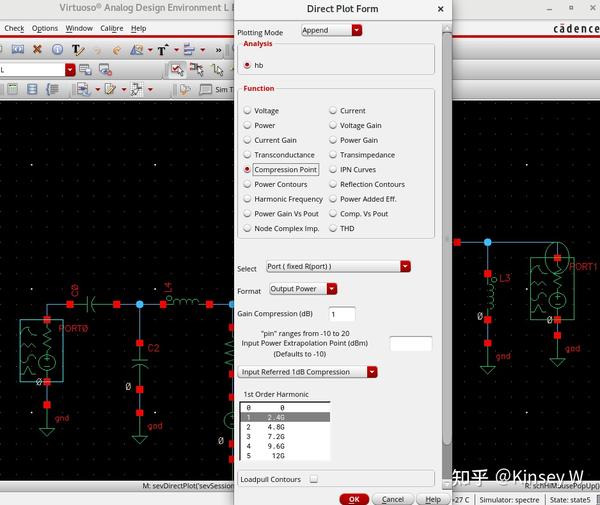Click the braces list icon
The height and width of the screenshot is (505, 600).
click(52, 89)
